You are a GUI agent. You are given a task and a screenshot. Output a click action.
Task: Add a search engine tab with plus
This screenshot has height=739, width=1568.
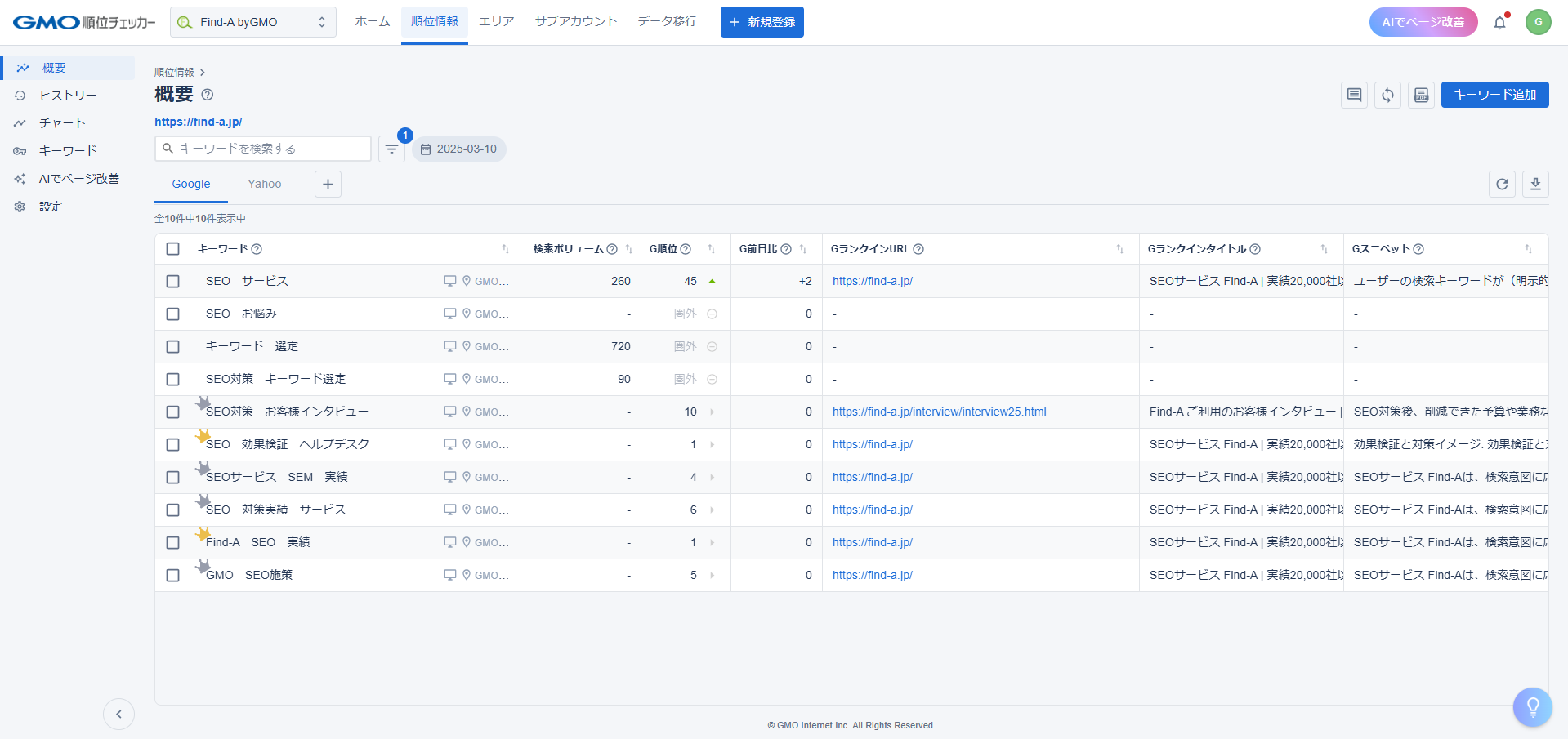(x=328, y=184)
